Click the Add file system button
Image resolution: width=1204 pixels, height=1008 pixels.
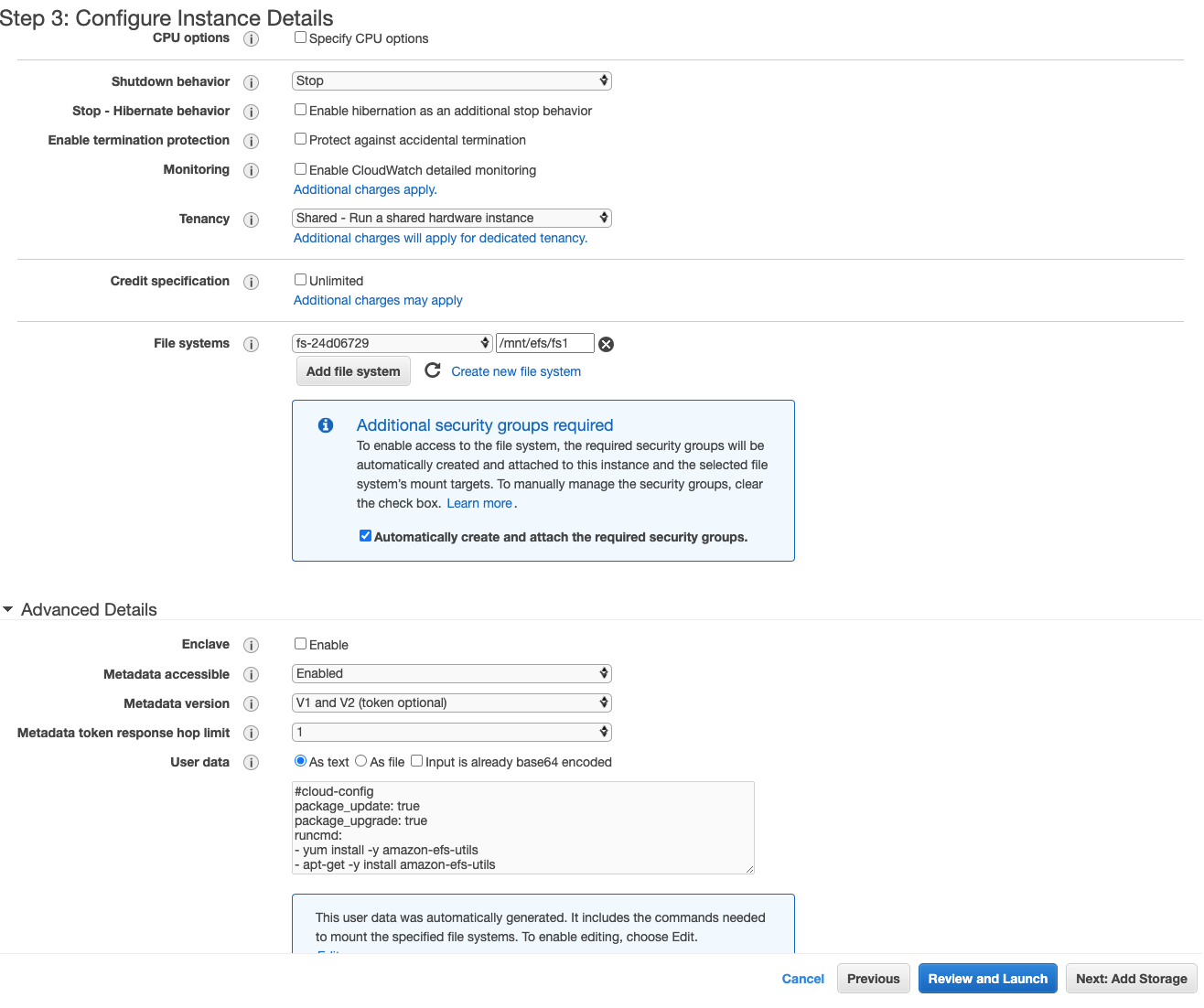[x=352, y=370]
